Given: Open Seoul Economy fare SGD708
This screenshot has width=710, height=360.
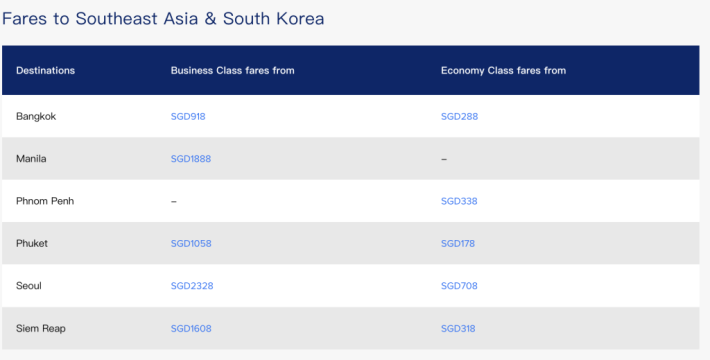Looking at the screenshot, I should 459,286.
